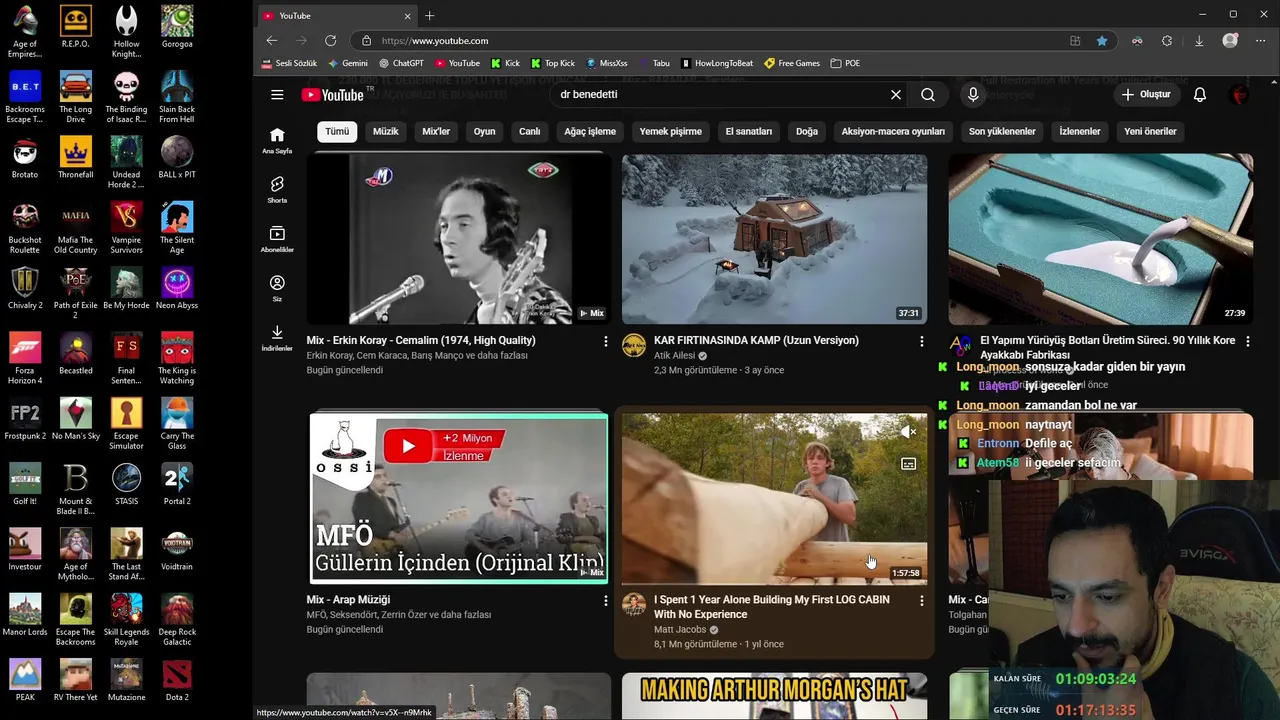Open the Gemini bookmark
Screen dimensions: 1280x720
pos(348,63)
